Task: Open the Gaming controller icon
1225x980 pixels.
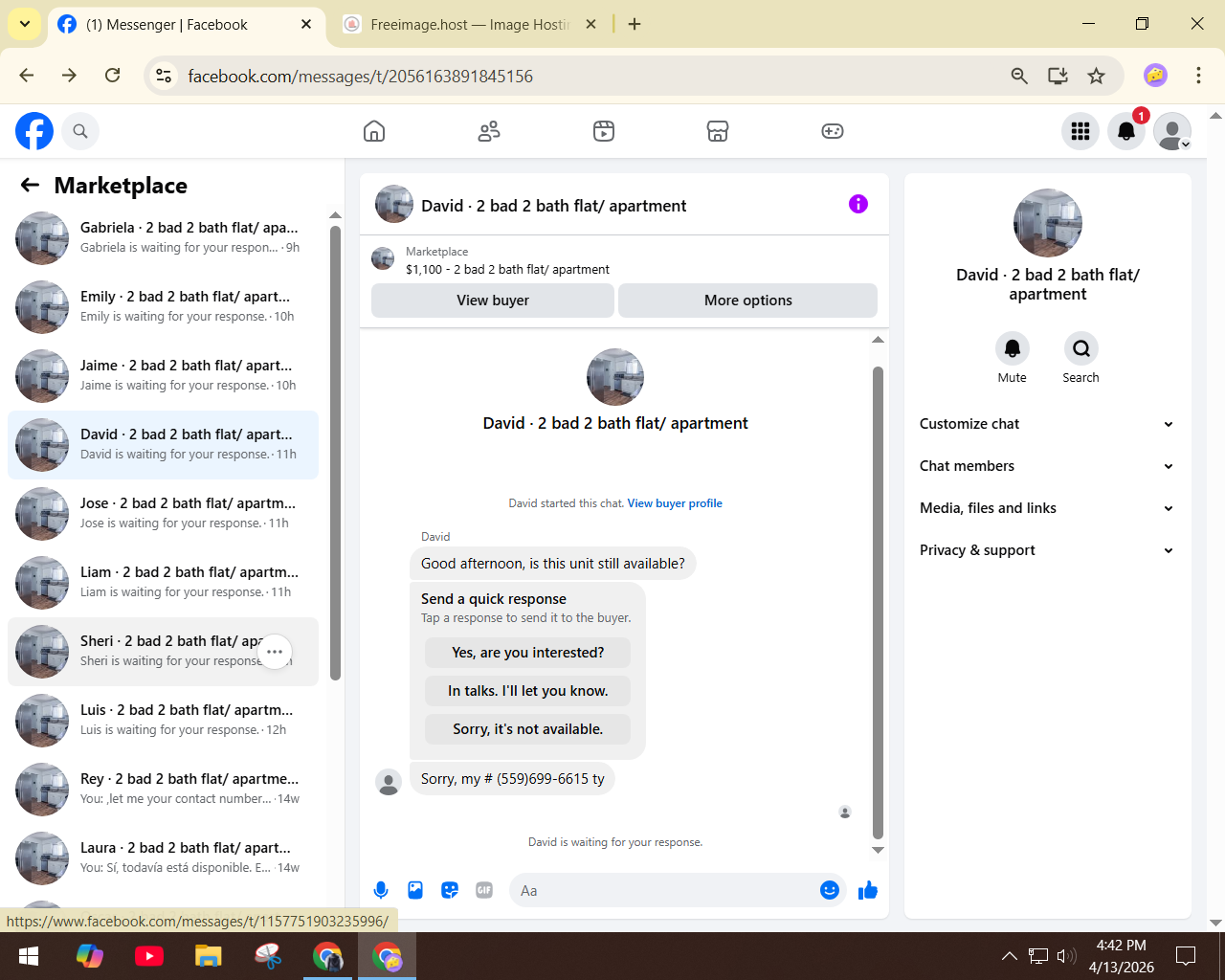Action: (833, 131)
